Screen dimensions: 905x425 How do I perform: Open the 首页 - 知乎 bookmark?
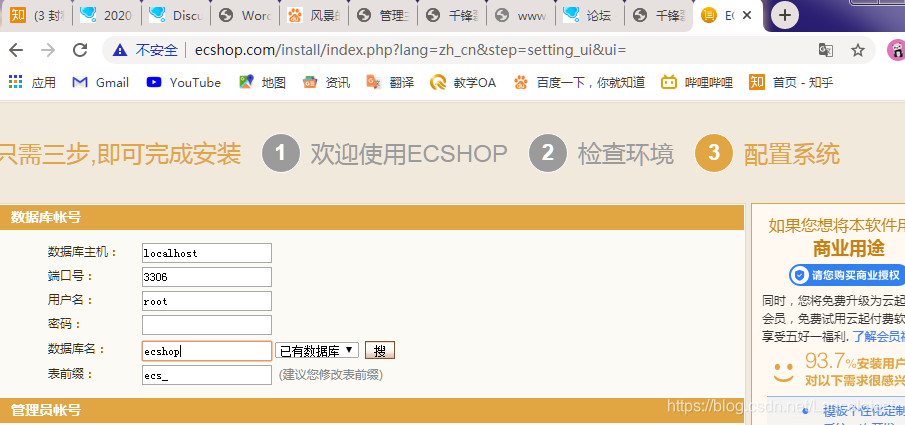tap(791, 83)
